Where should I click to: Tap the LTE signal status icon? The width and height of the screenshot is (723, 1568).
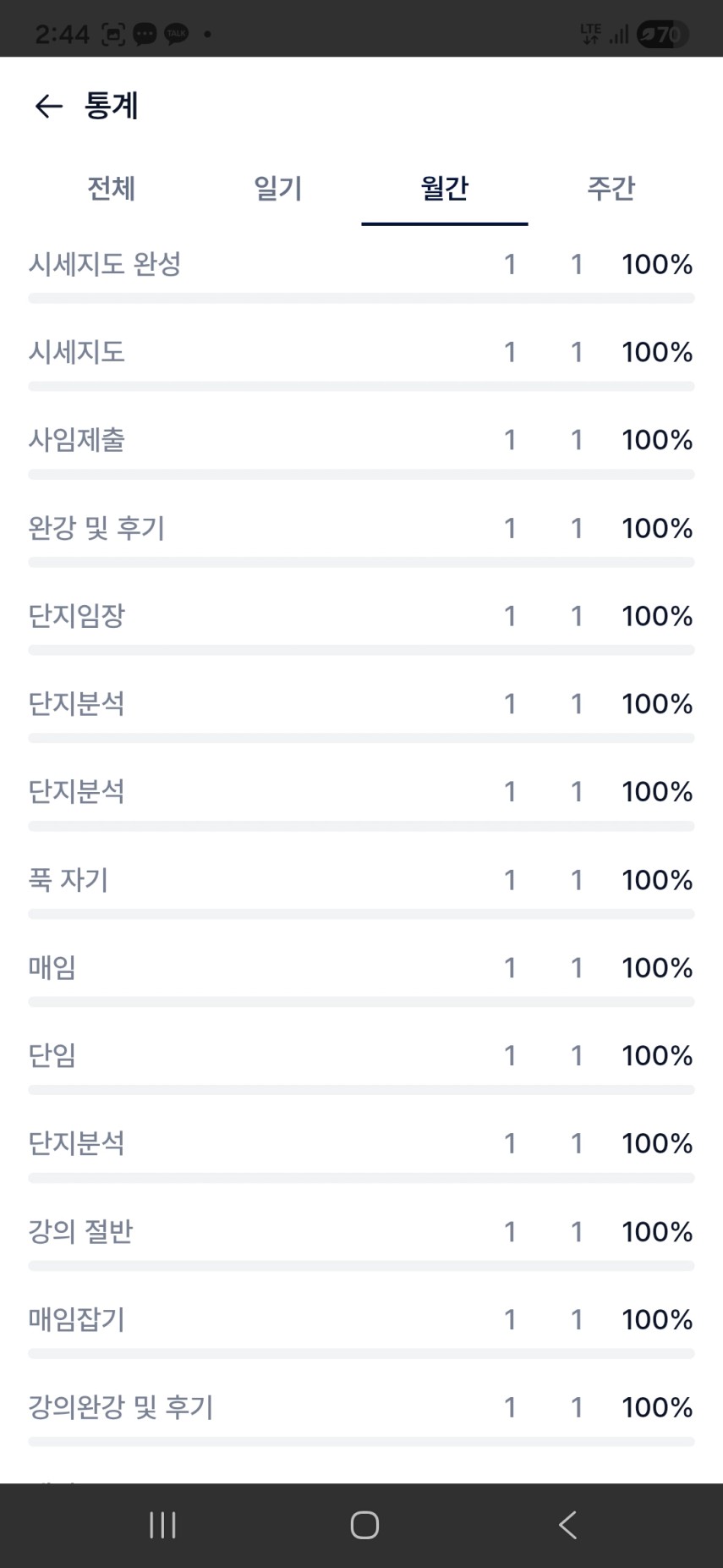tap(590, 35)
